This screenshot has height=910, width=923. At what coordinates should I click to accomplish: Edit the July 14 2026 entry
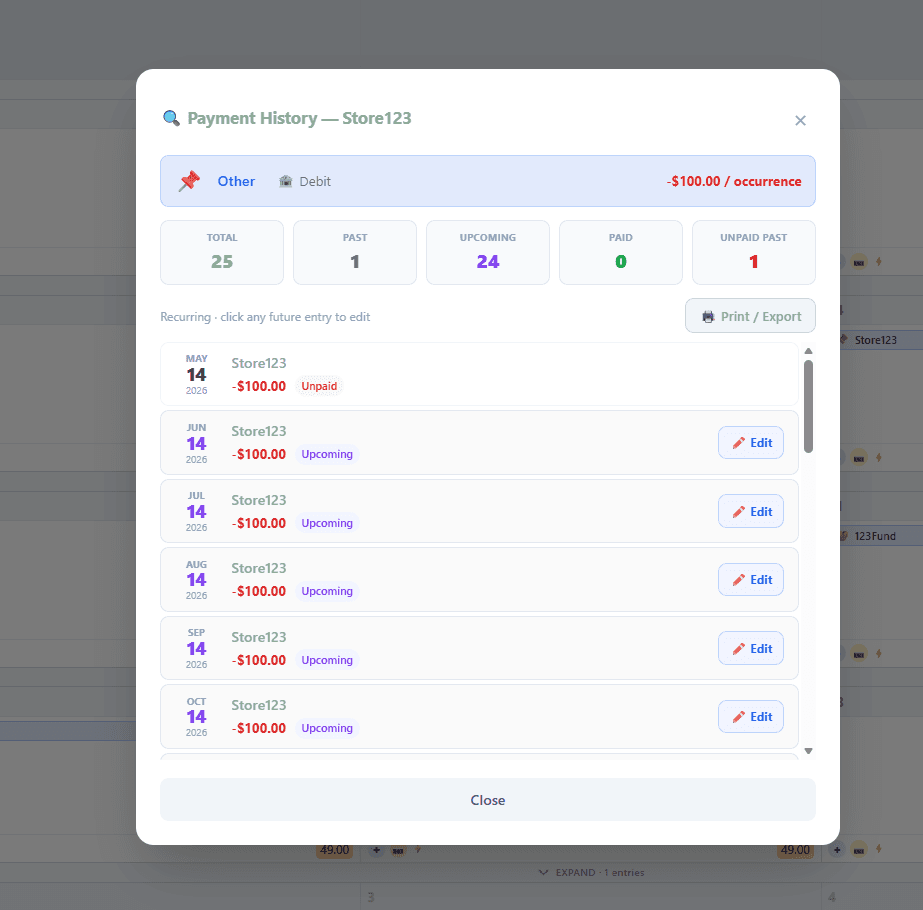751,512
